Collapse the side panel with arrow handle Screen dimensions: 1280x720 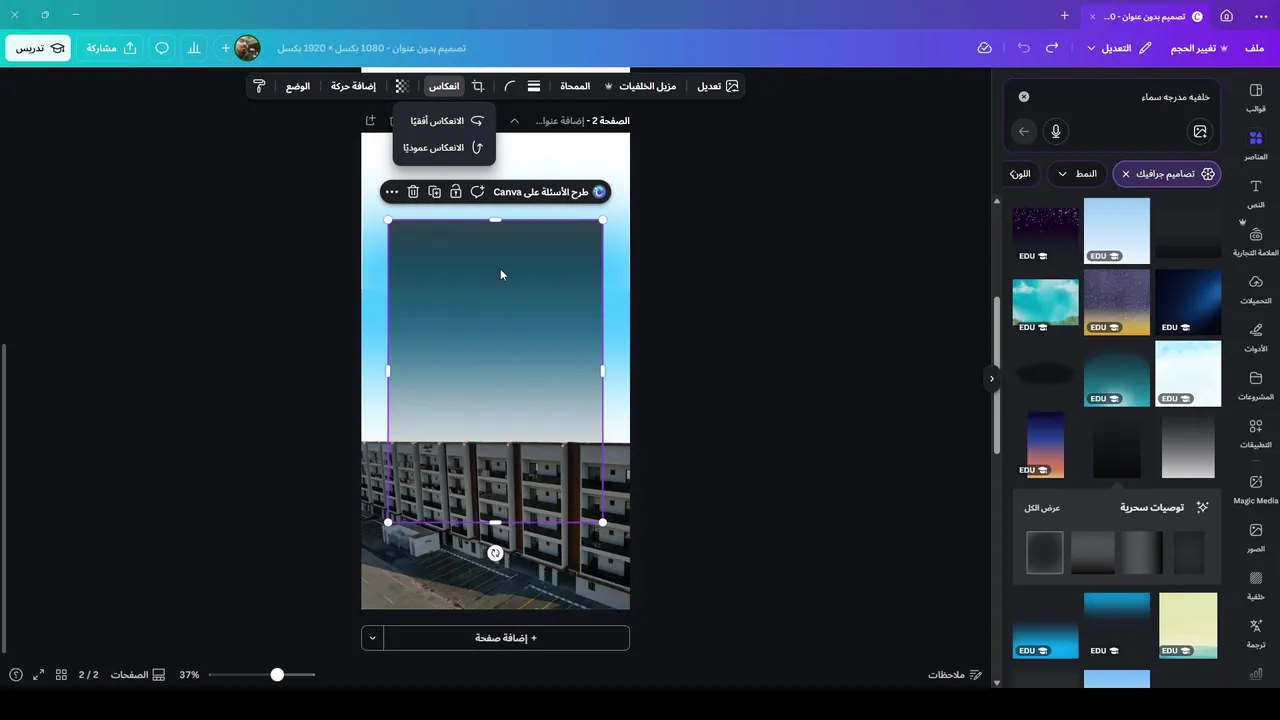click(992, 379)
